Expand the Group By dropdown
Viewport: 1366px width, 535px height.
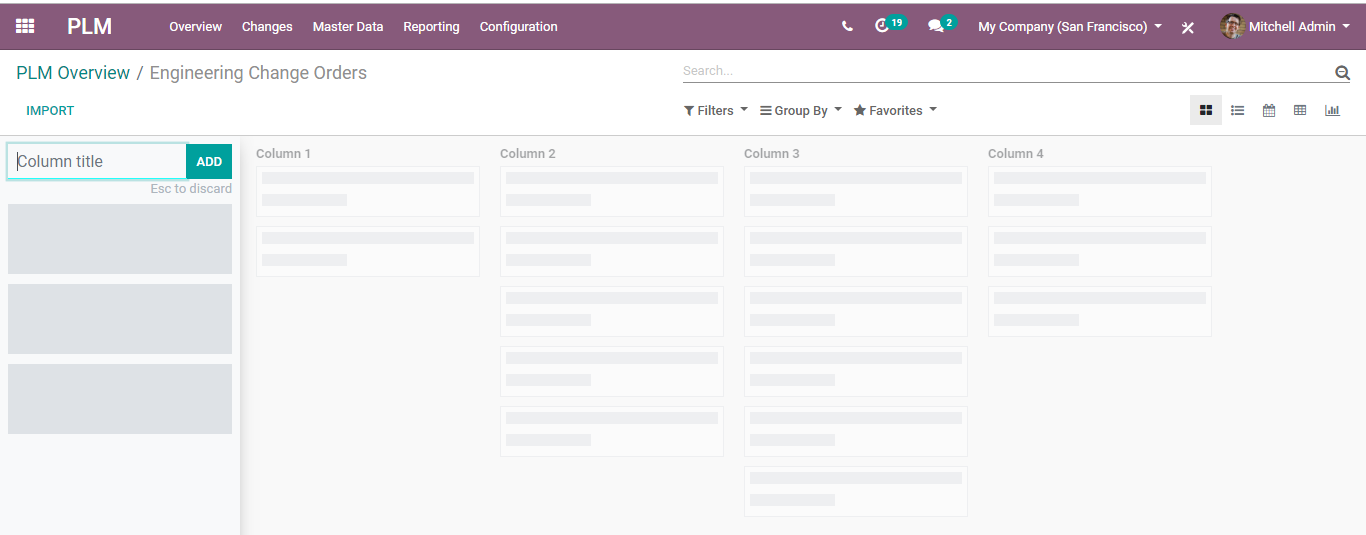coord(801,111)
